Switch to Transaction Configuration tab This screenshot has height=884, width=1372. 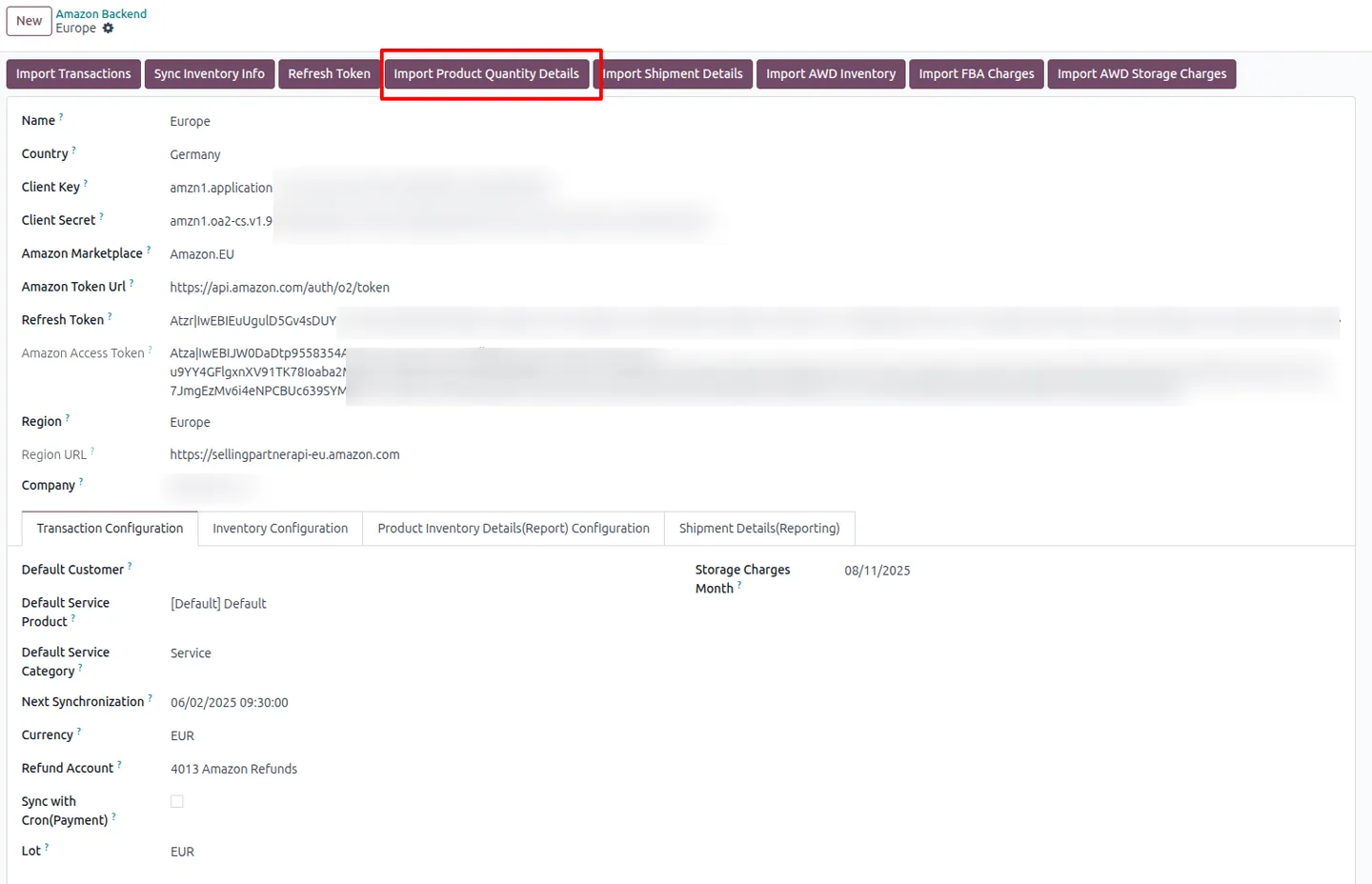tap(110, 529)
